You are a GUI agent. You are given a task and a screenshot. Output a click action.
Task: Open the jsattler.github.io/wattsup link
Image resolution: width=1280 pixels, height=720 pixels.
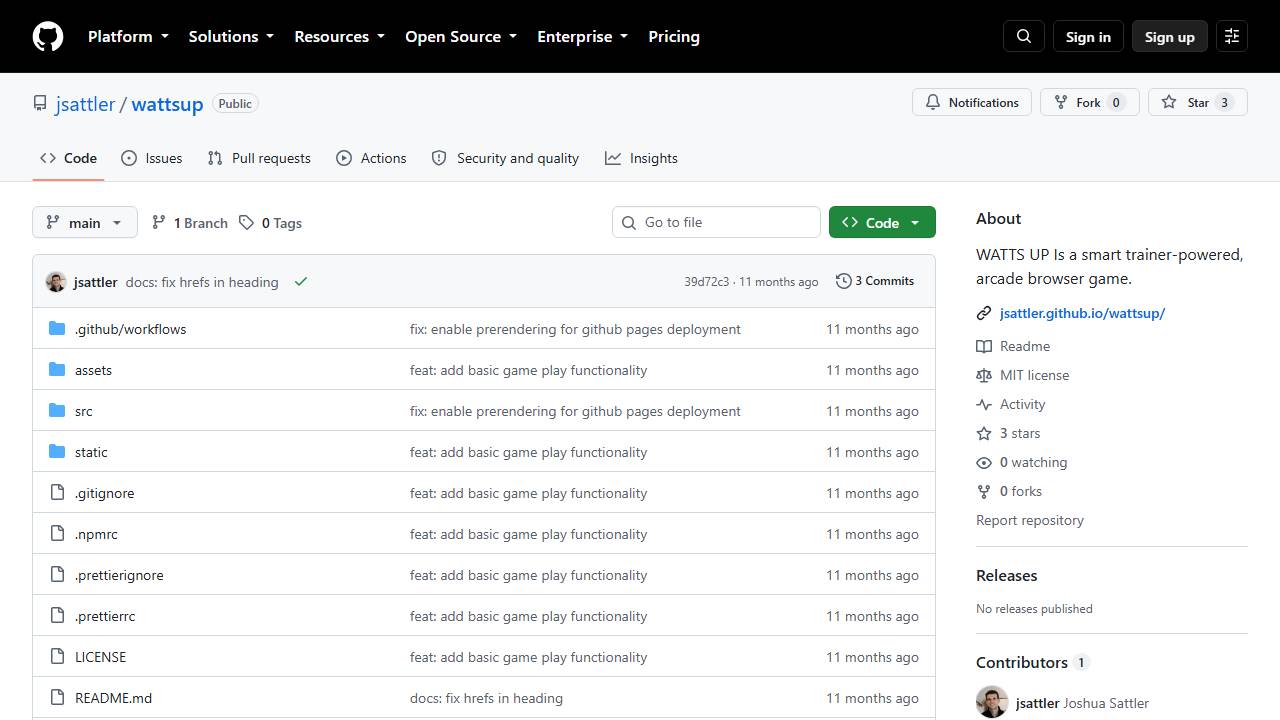[x=1082, y=313]
